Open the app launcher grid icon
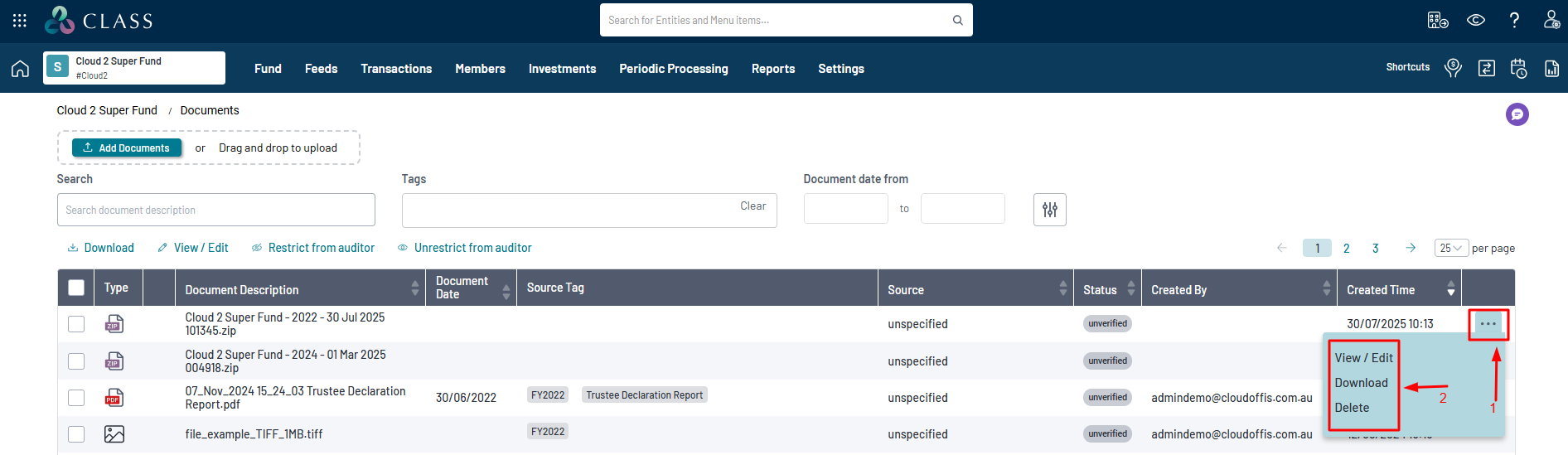Screen dimensions: 1568x455 tap(20, 21)
